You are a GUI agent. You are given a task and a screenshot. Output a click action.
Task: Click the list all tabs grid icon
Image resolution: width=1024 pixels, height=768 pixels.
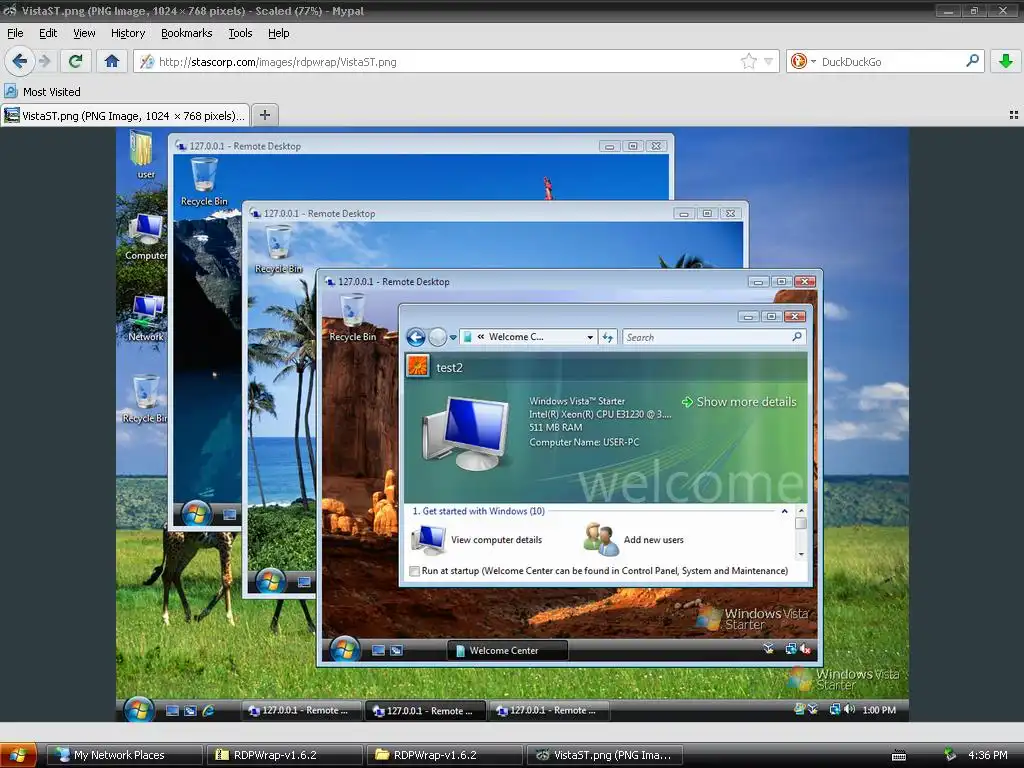pos(1014,115)
